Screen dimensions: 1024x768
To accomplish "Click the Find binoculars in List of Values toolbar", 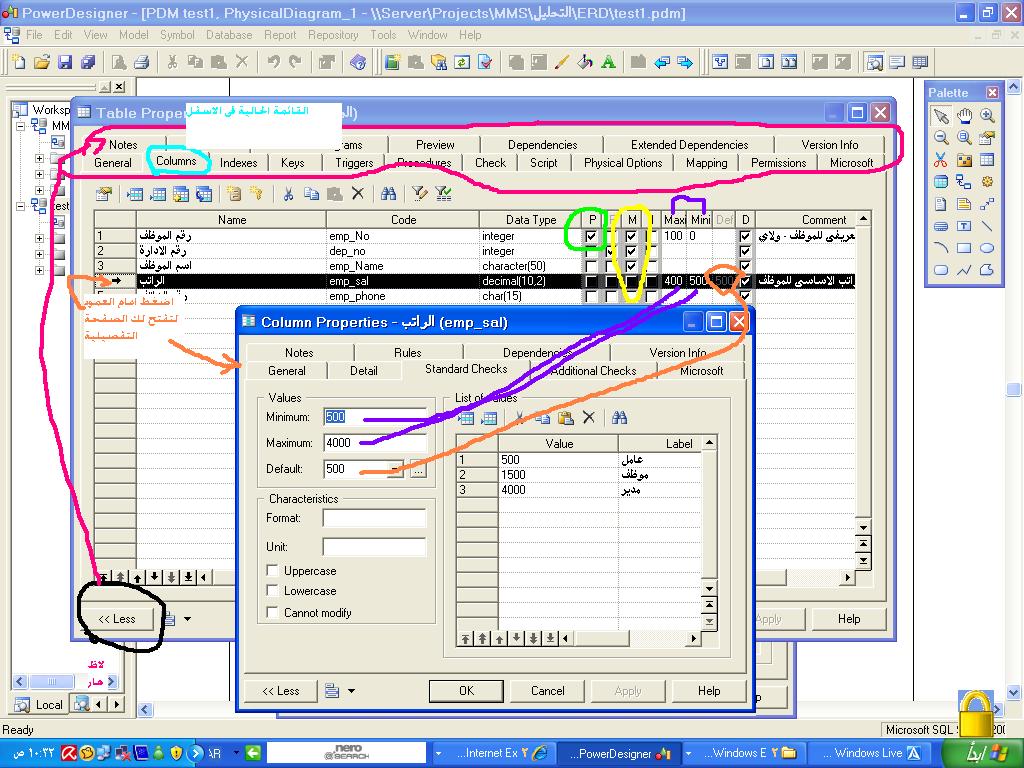I will click(x=619, y=418).
